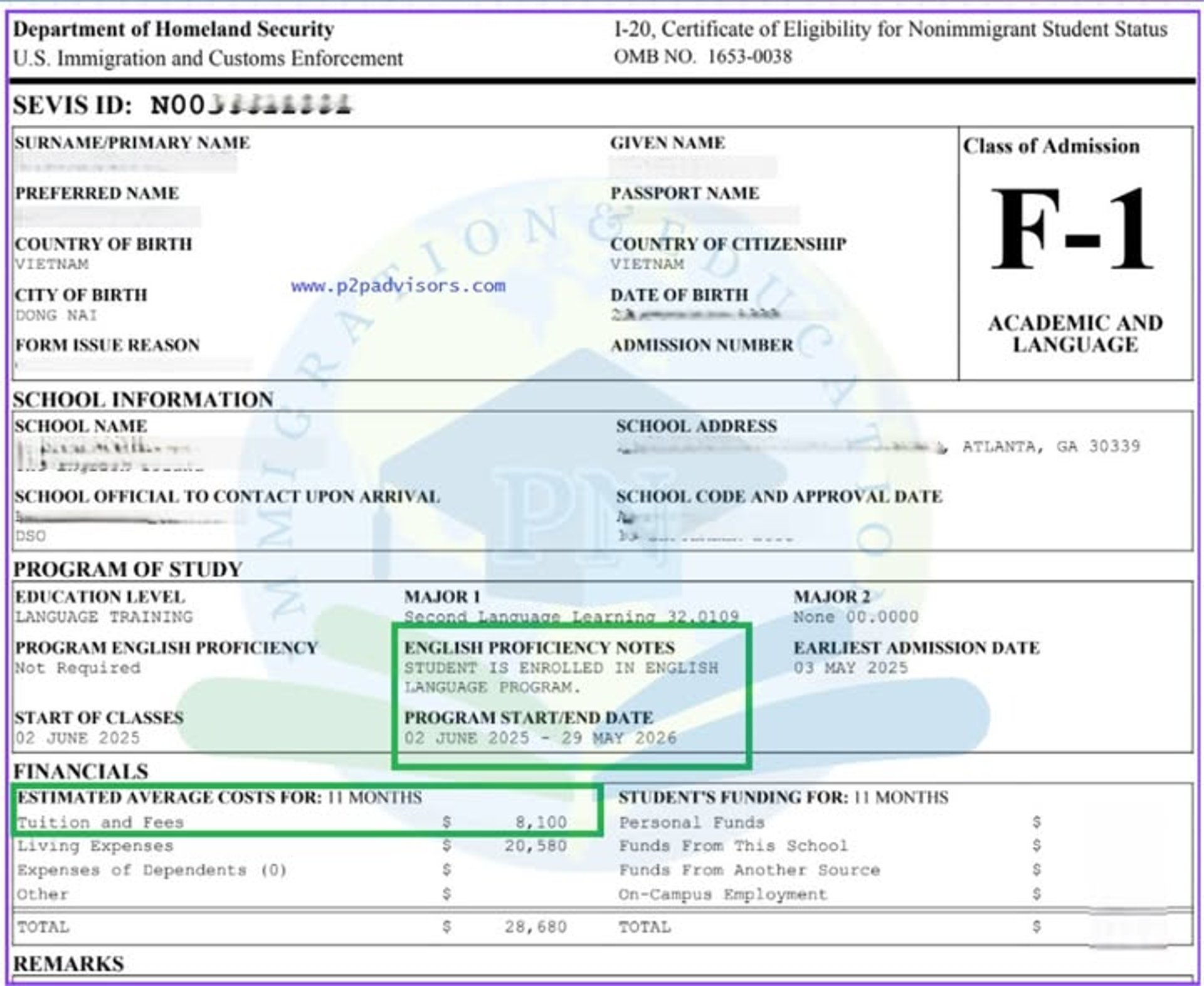Click the www.p2padvisors.com link
Screen dimensions: 1204x986
pyautogui.click(x=398, y=286)
